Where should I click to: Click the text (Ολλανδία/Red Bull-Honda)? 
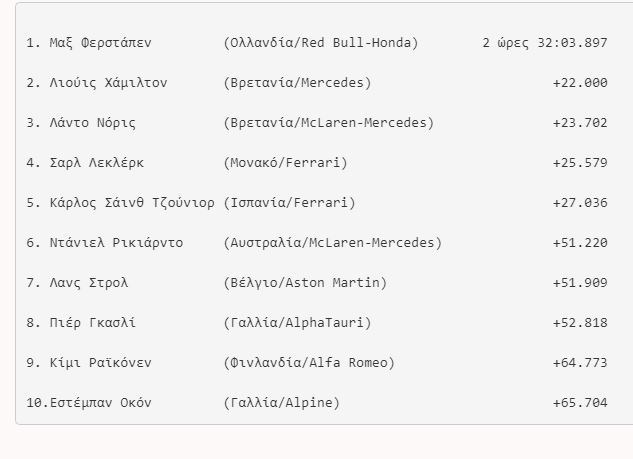click(320, 43)
